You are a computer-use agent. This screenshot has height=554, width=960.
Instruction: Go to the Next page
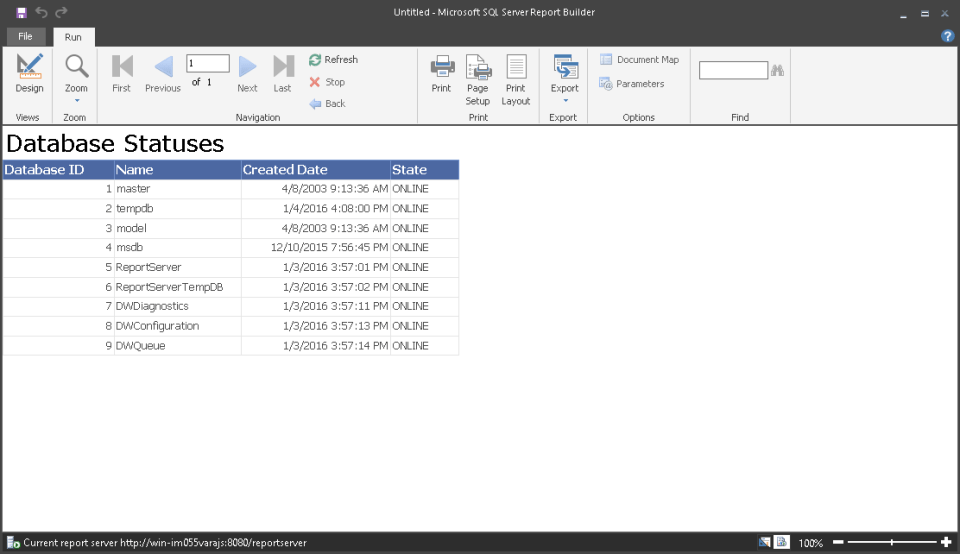(247, 73)
